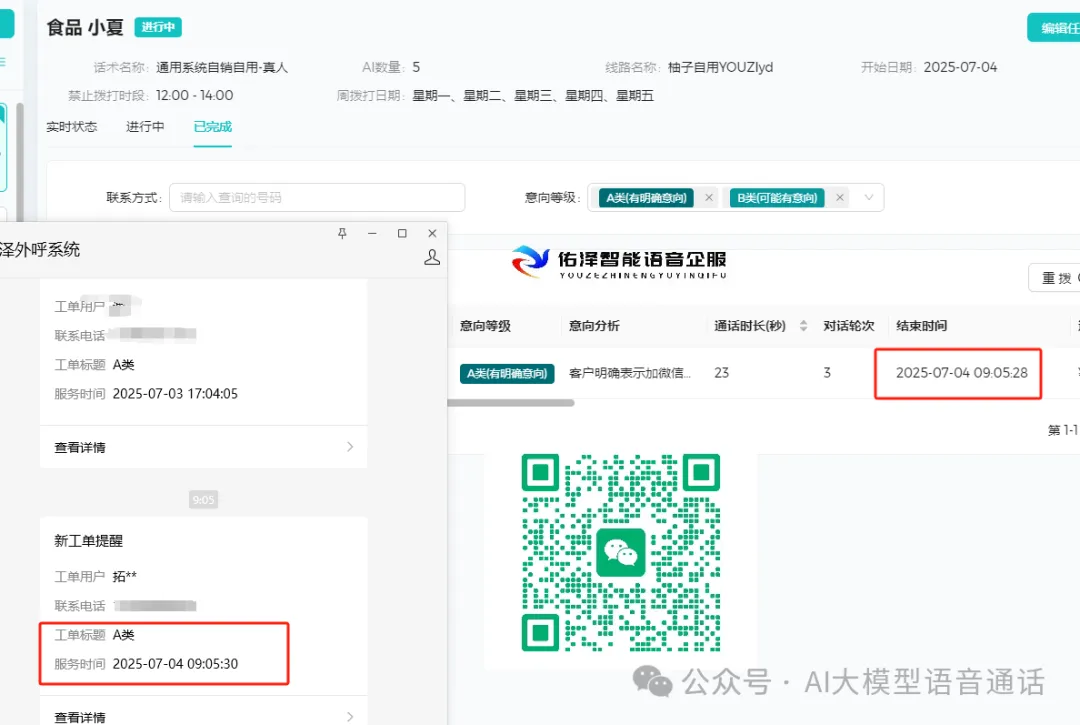Remove the B类(可能有意向) filter tag
Image resolution: width=1080 pixels, height=725 pixels.
(840, 197)
